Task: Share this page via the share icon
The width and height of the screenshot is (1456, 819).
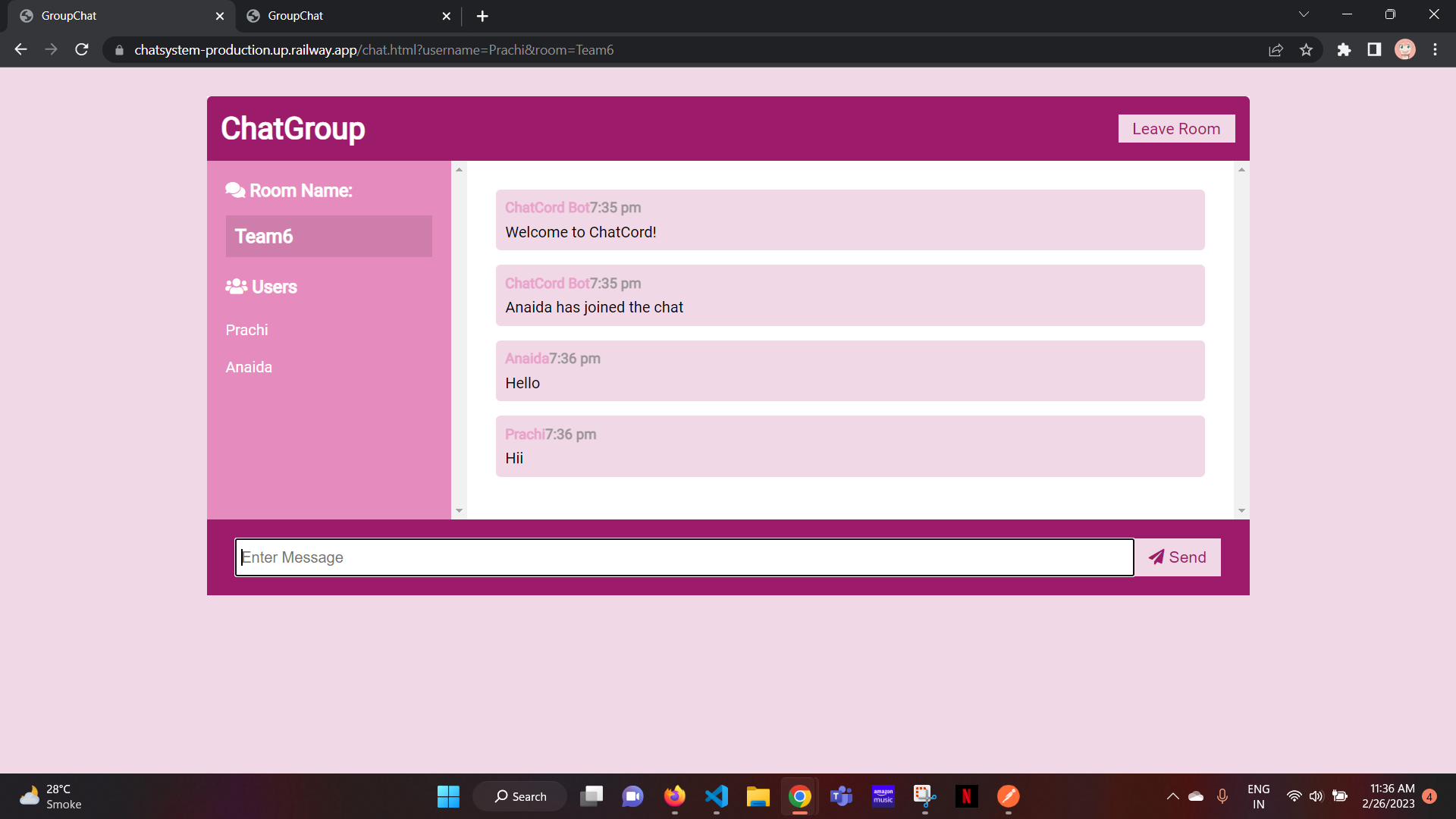Action: (1276, 50)
